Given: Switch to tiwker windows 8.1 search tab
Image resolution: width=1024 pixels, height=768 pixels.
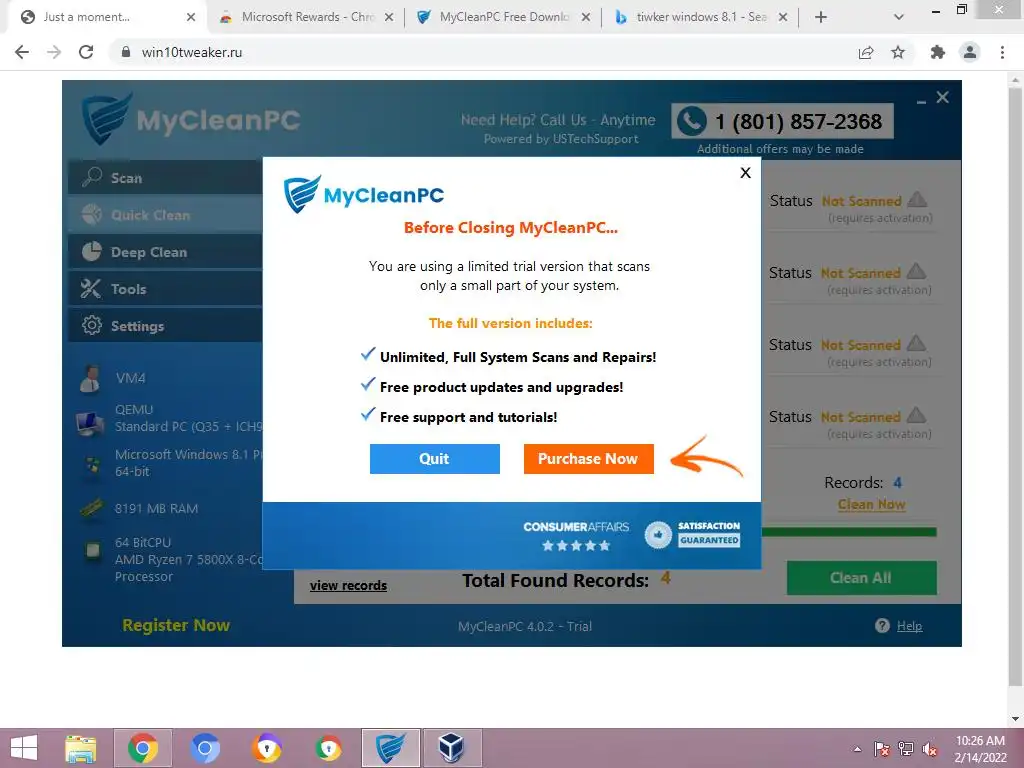Looking at the screenshot, I should point(701,17).
